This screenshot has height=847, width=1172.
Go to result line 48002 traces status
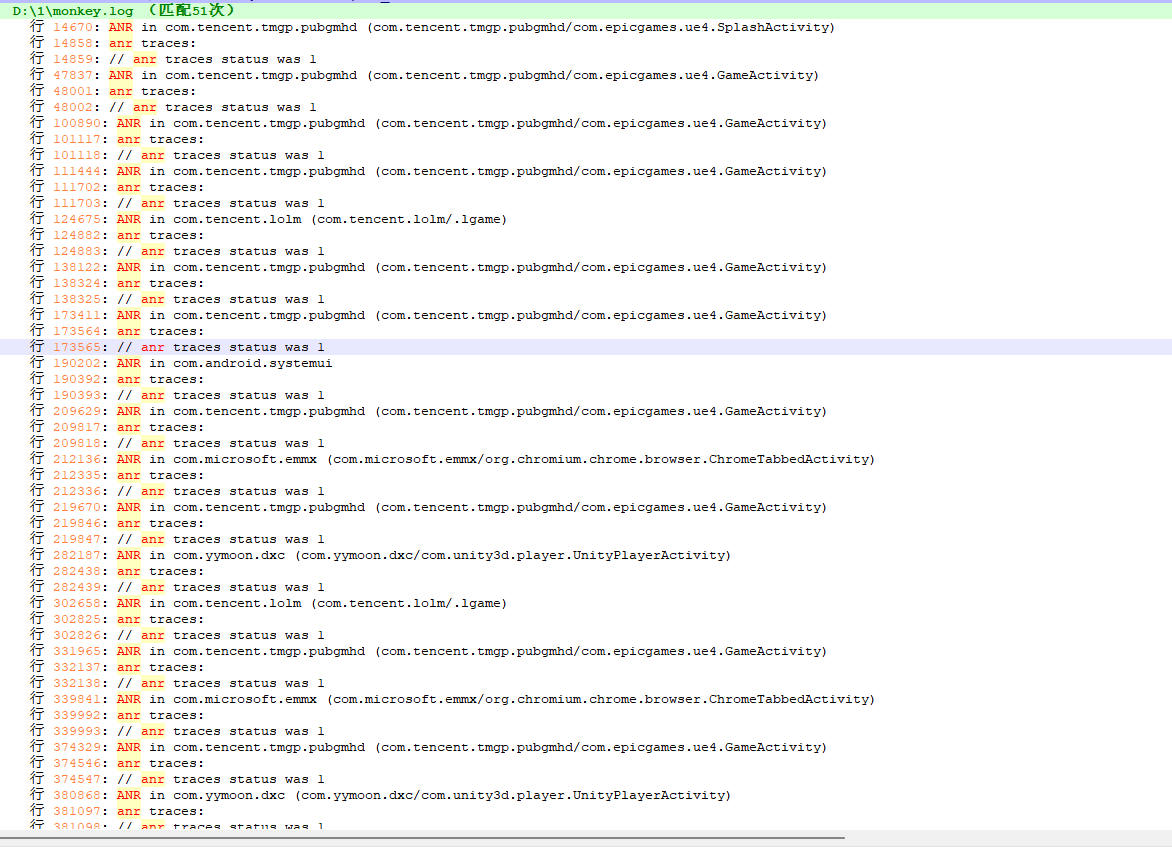pos(586,108)
